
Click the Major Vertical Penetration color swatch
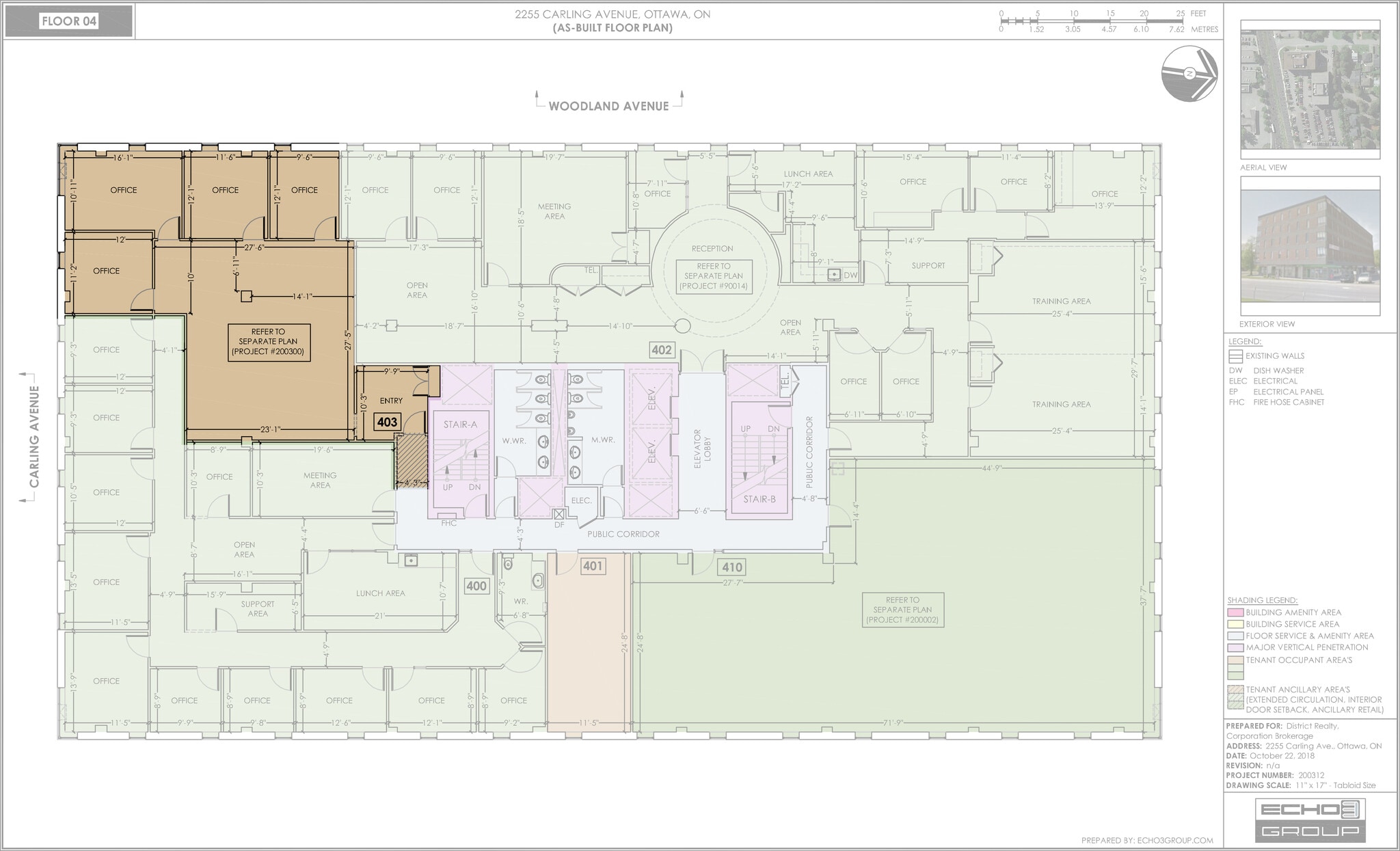pyautogui.click(x=1235, y=647)
